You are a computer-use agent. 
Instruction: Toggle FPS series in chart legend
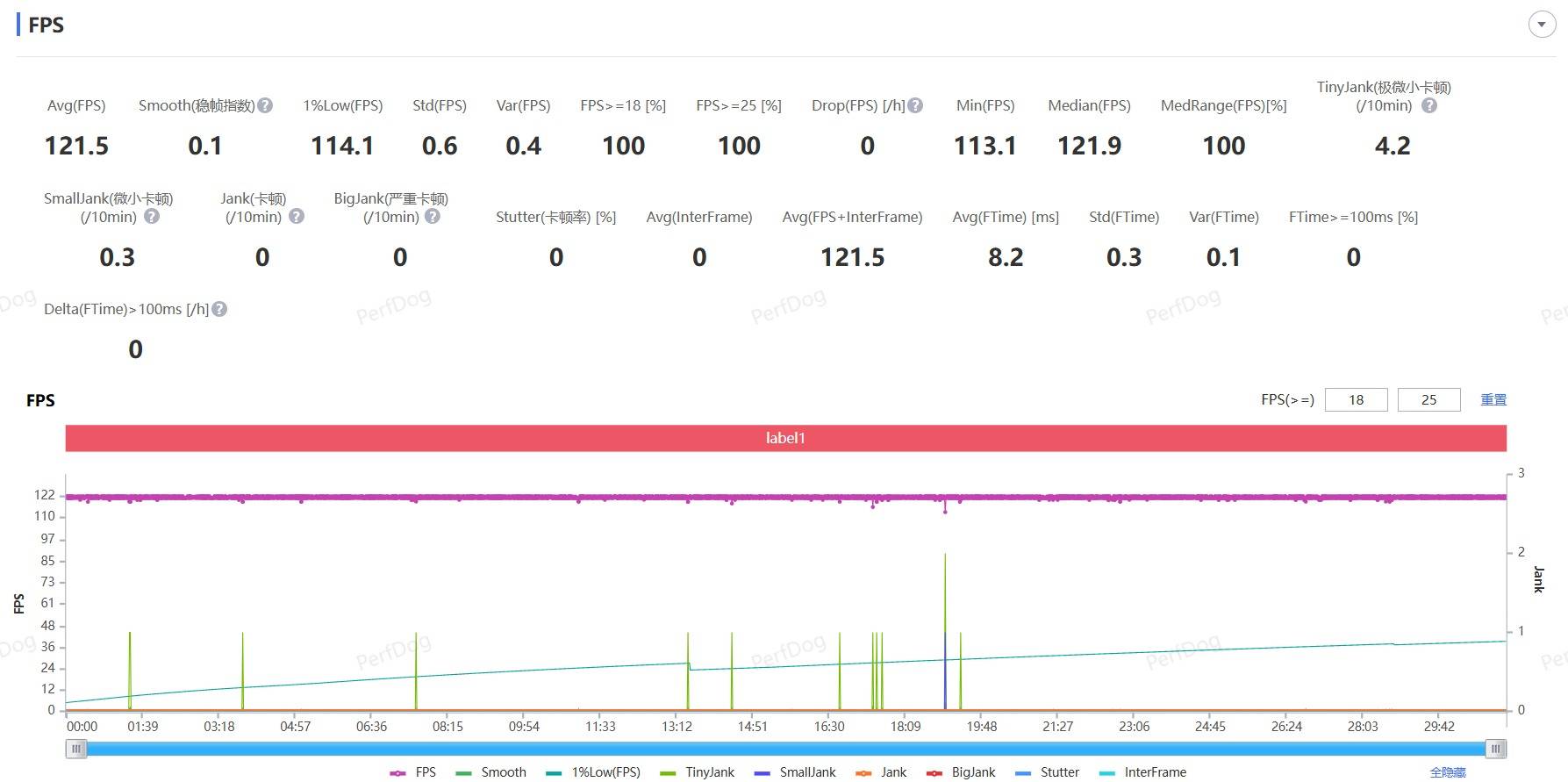(413, 772)
